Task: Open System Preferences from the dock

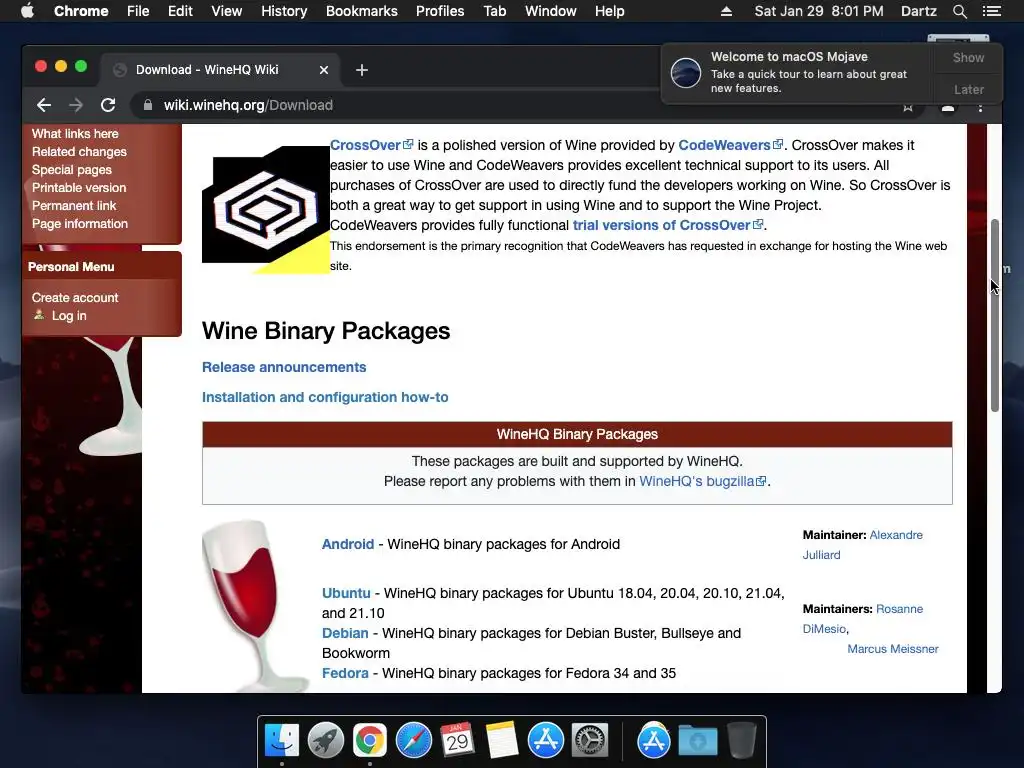Action: coord(590,741)
